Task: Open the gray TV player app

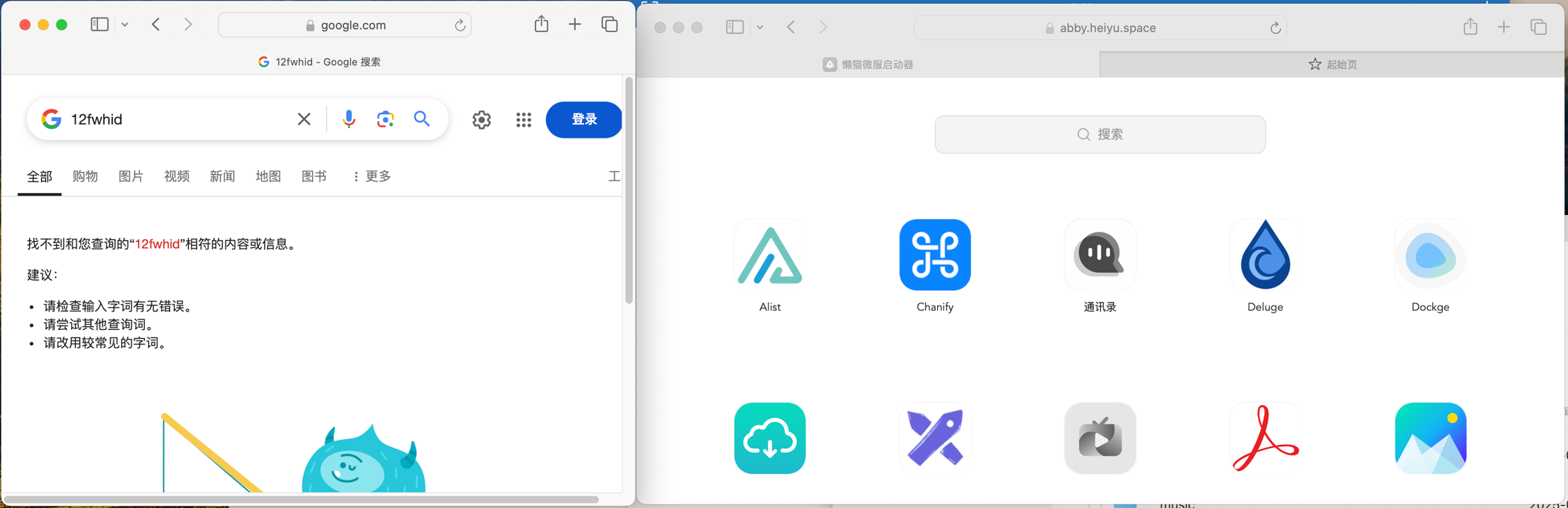Action: click(x=1100, y=438)
